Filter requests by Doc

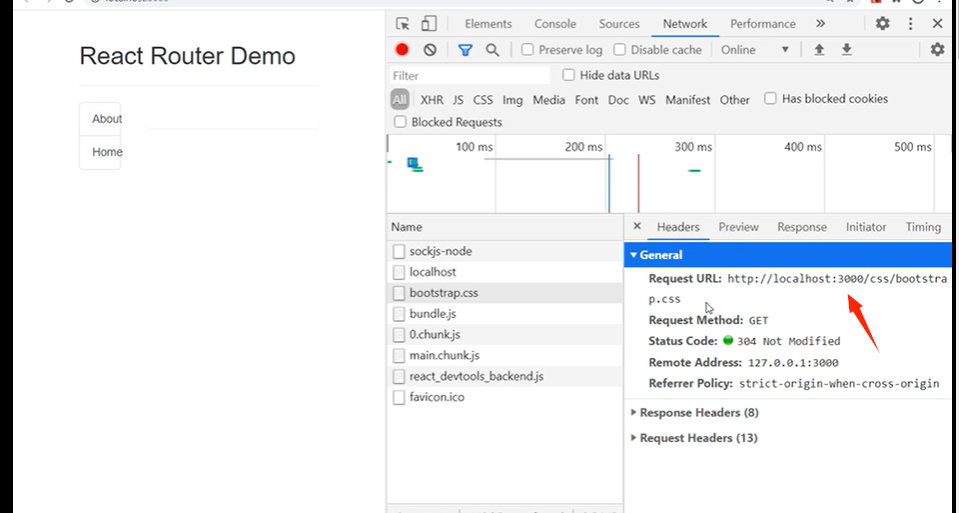pos(618,100)
